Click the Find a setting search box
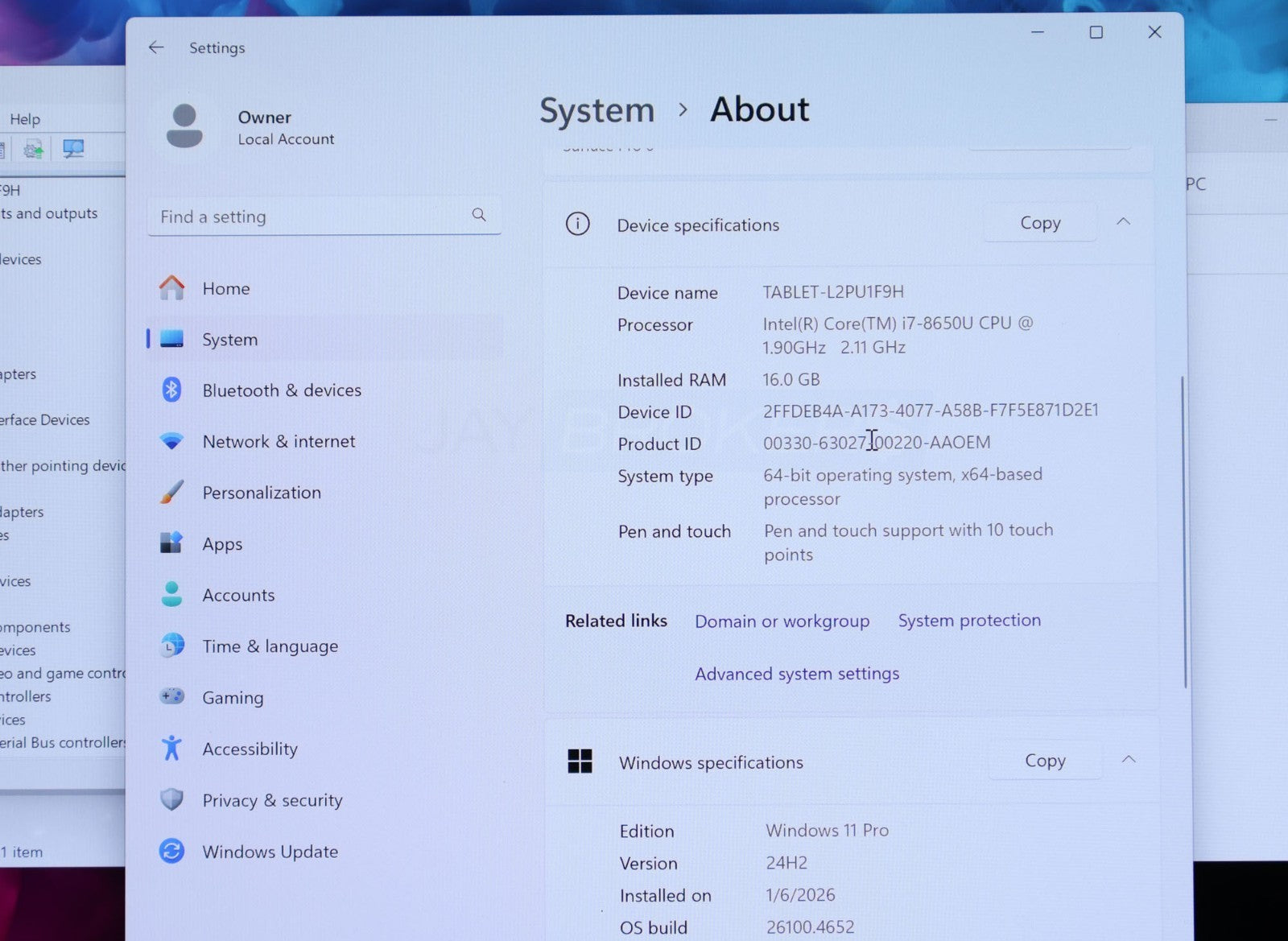Viewport: 1288px width, 941px height. coord(314,217)
